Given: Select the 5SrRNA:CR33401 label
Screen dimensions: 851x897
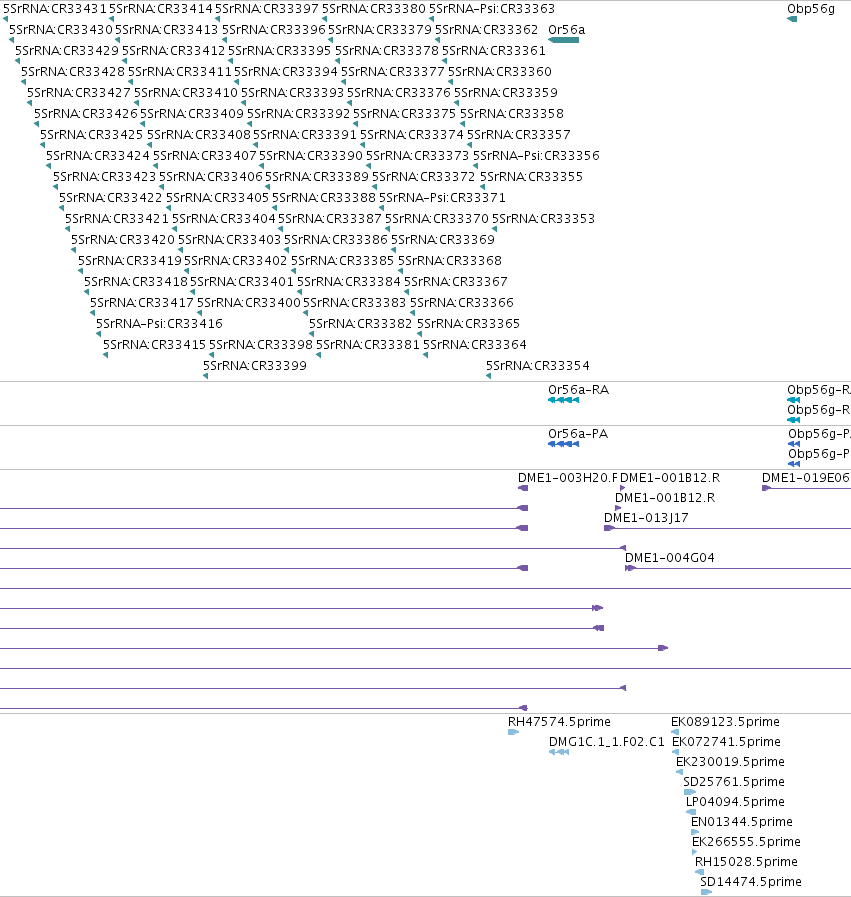Looking at the screenshot, I should coord(242,281).
